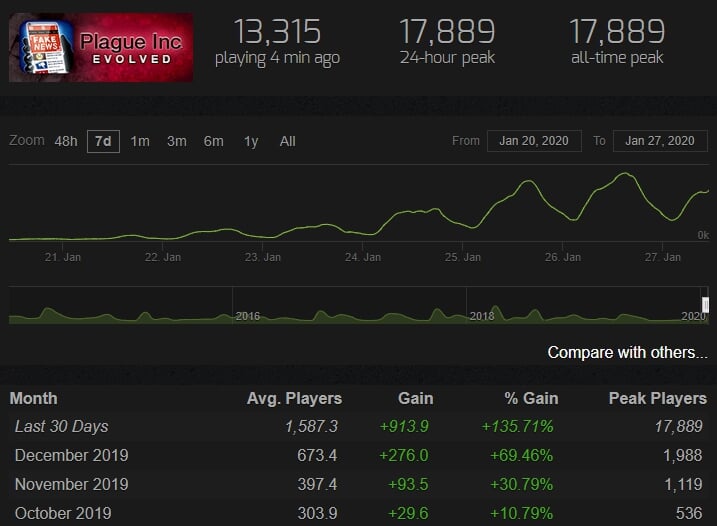Viewport: 717px width, 526px height.
Task: Edit the From date field Jan 20, 2020
Action: pyautogui.click(x=534, y=141)
